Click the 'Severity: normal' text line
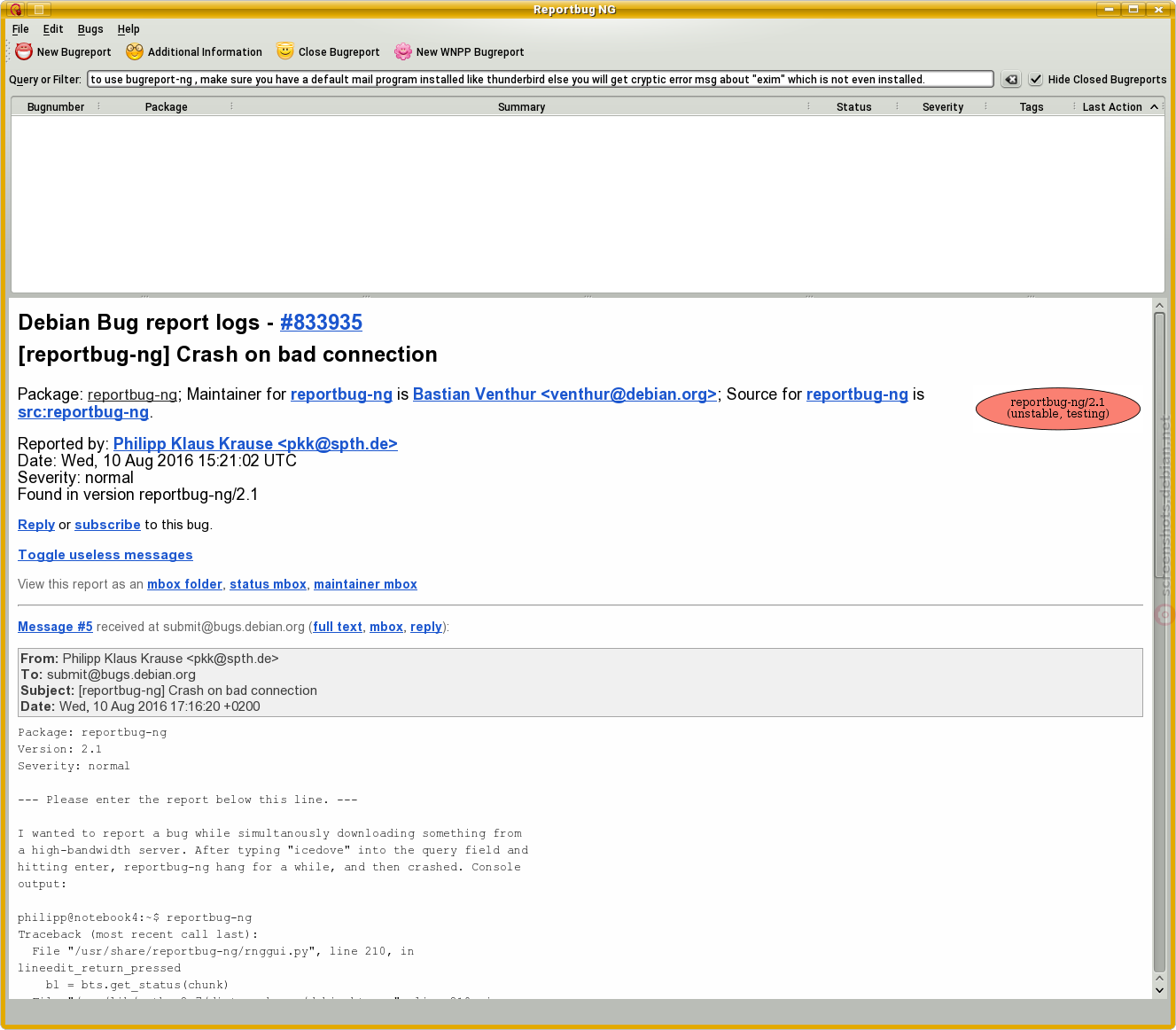1176x1030 pixels. click(75, 478)
